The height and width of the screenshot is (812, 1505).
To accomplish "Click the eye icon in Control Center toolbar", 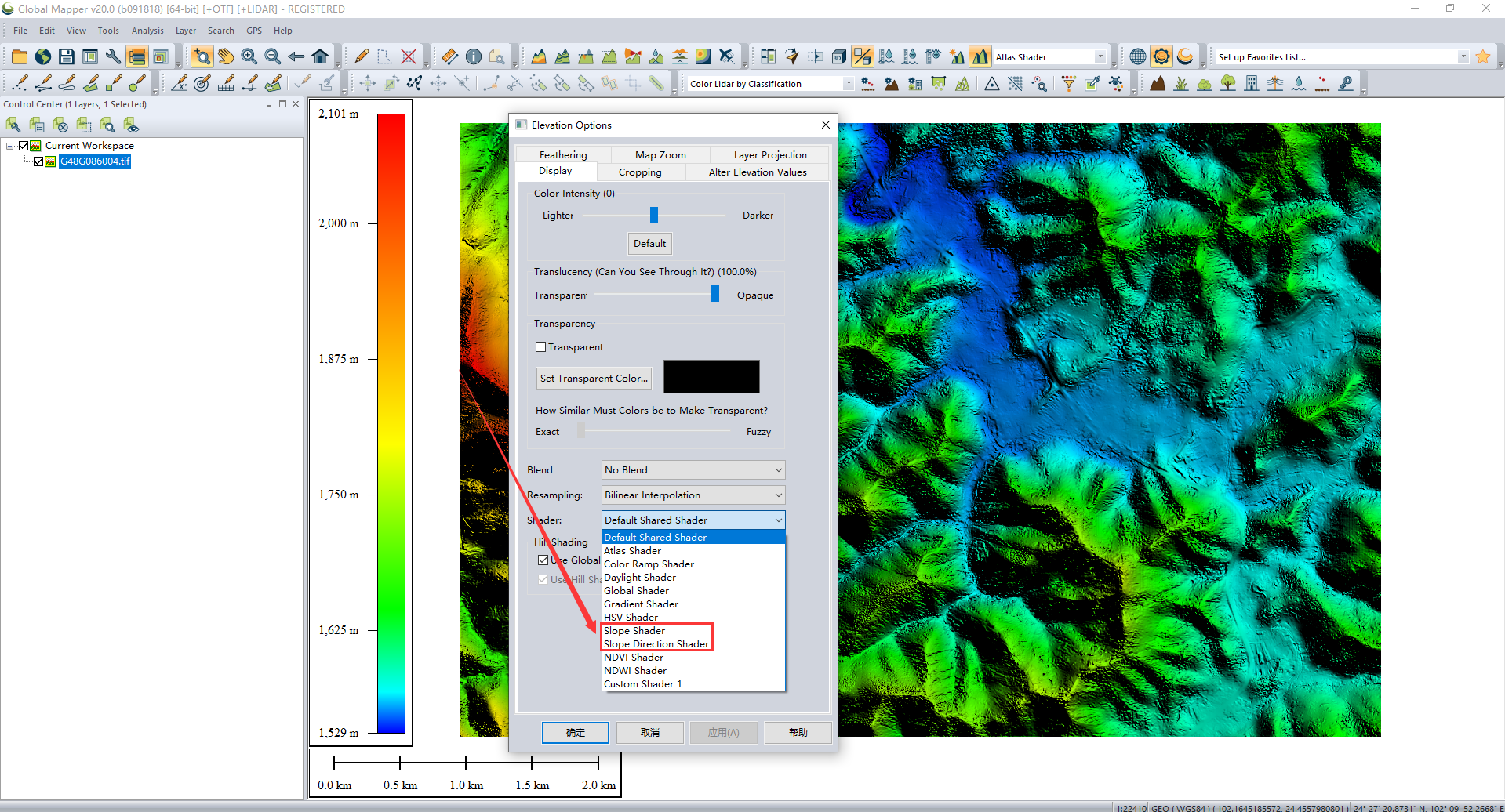I will coord(131,125).
